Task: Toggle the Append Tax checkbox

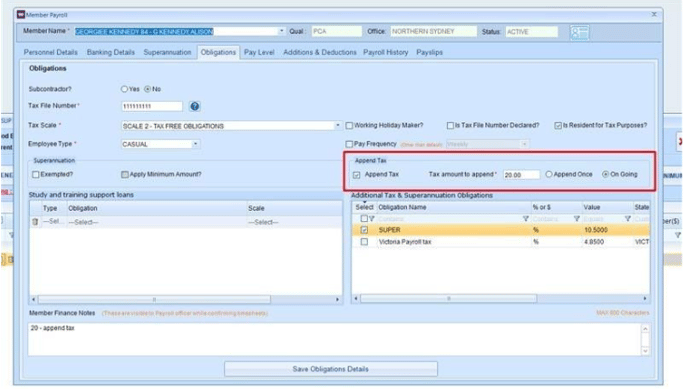Action: pos(357,175)
